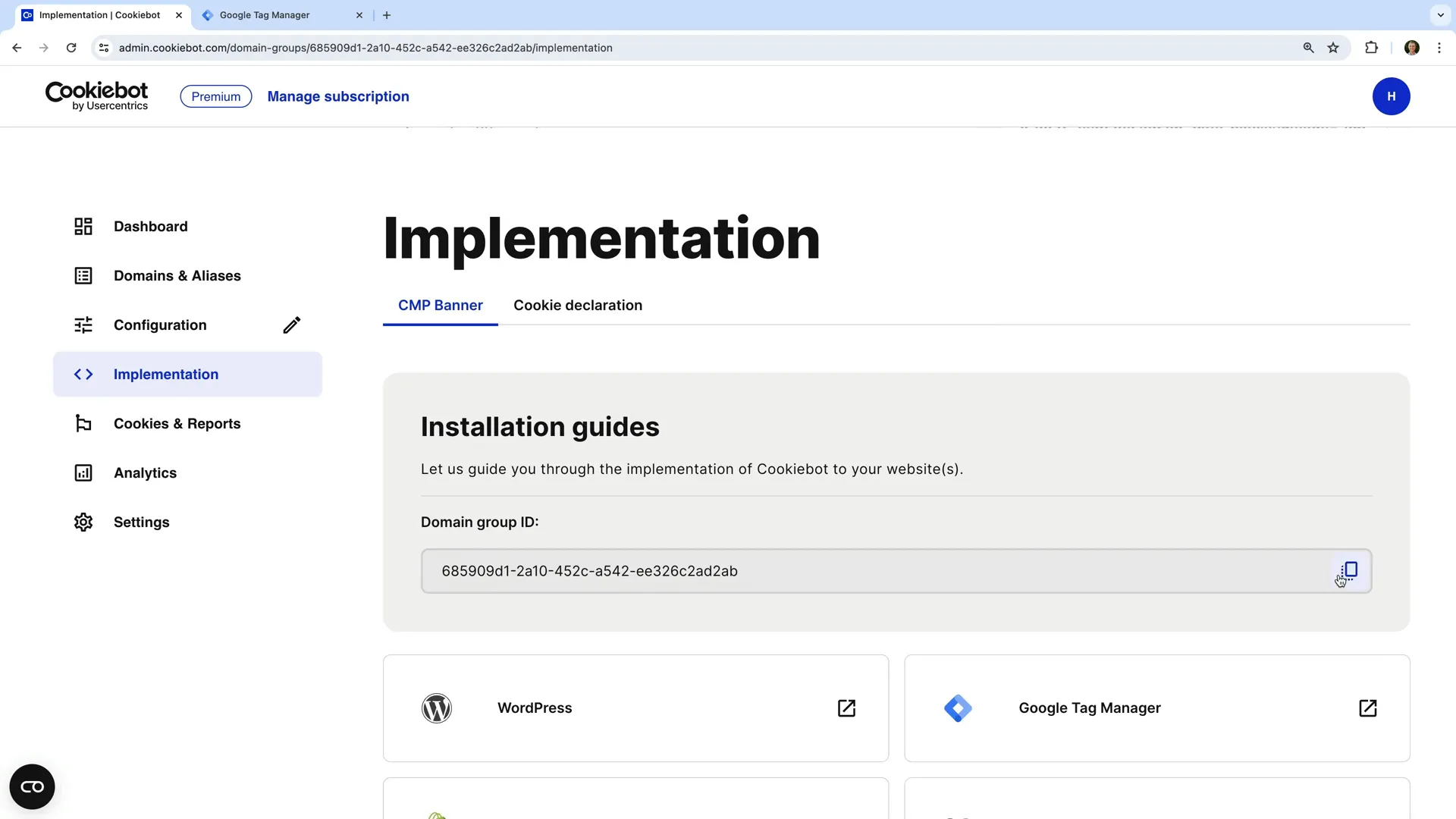This screenshot has width=1456, height=819.
Task: Click the Manage subscription link
Action: point(338,96)
